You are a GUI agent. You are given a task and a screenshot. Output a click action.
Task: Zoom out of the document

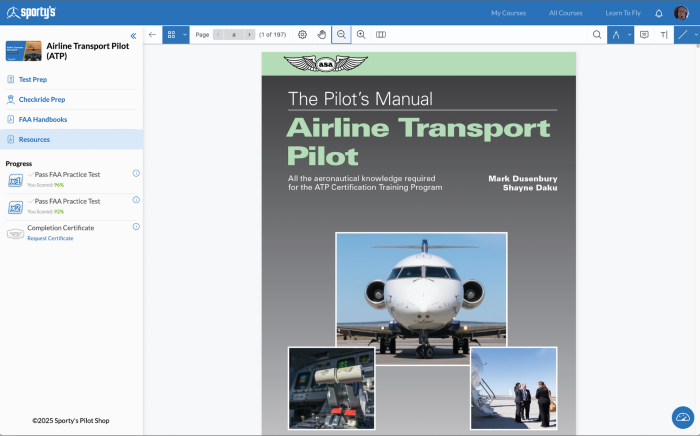point(341,34)
